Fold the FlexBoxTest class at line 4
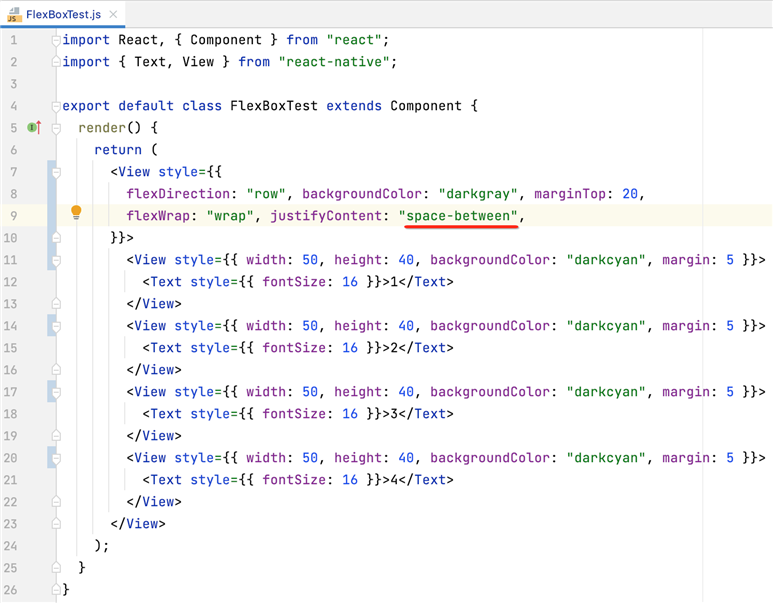 [x=57, y=106]
